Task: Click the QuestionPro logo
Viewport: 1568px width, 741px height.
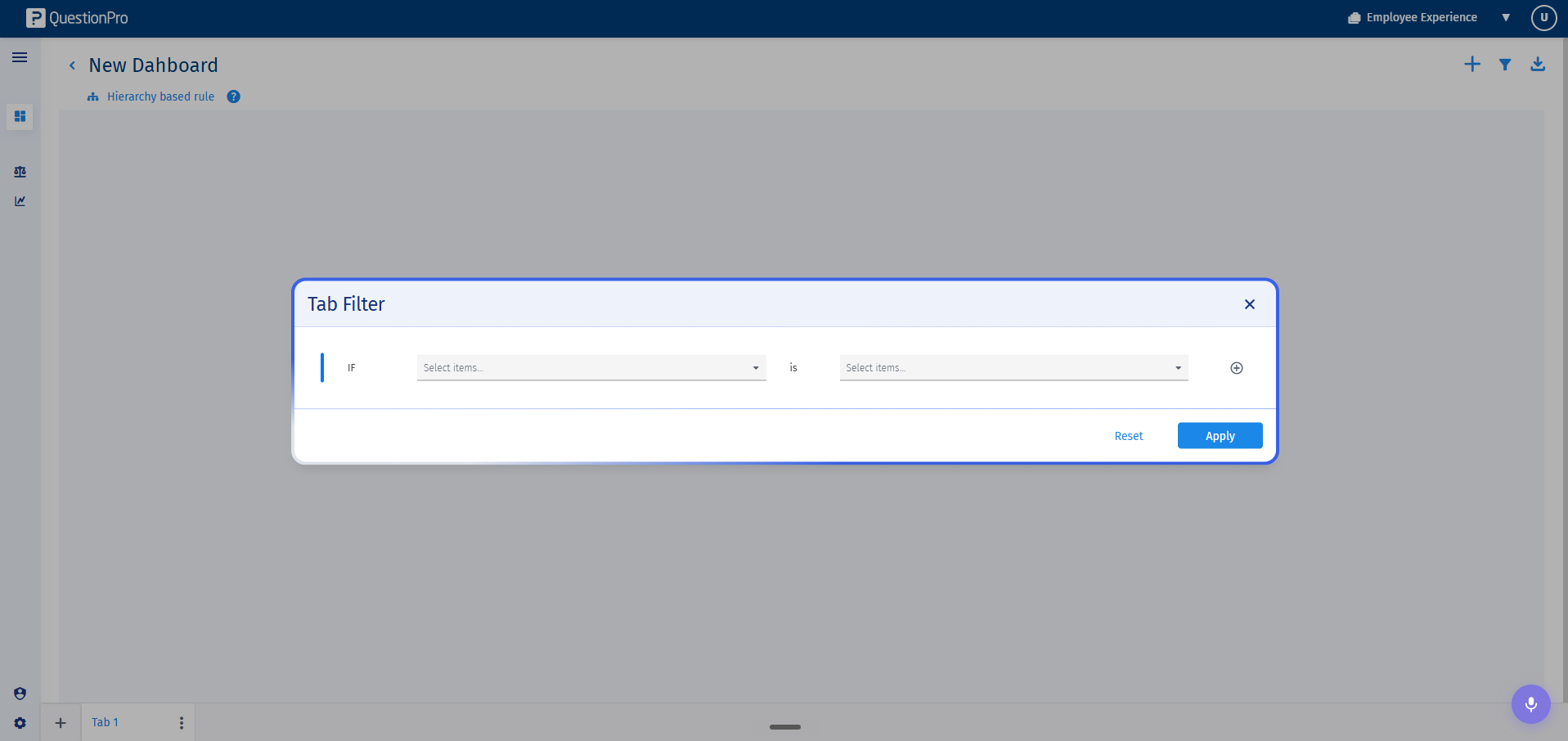Action: [x=77, y=18]
